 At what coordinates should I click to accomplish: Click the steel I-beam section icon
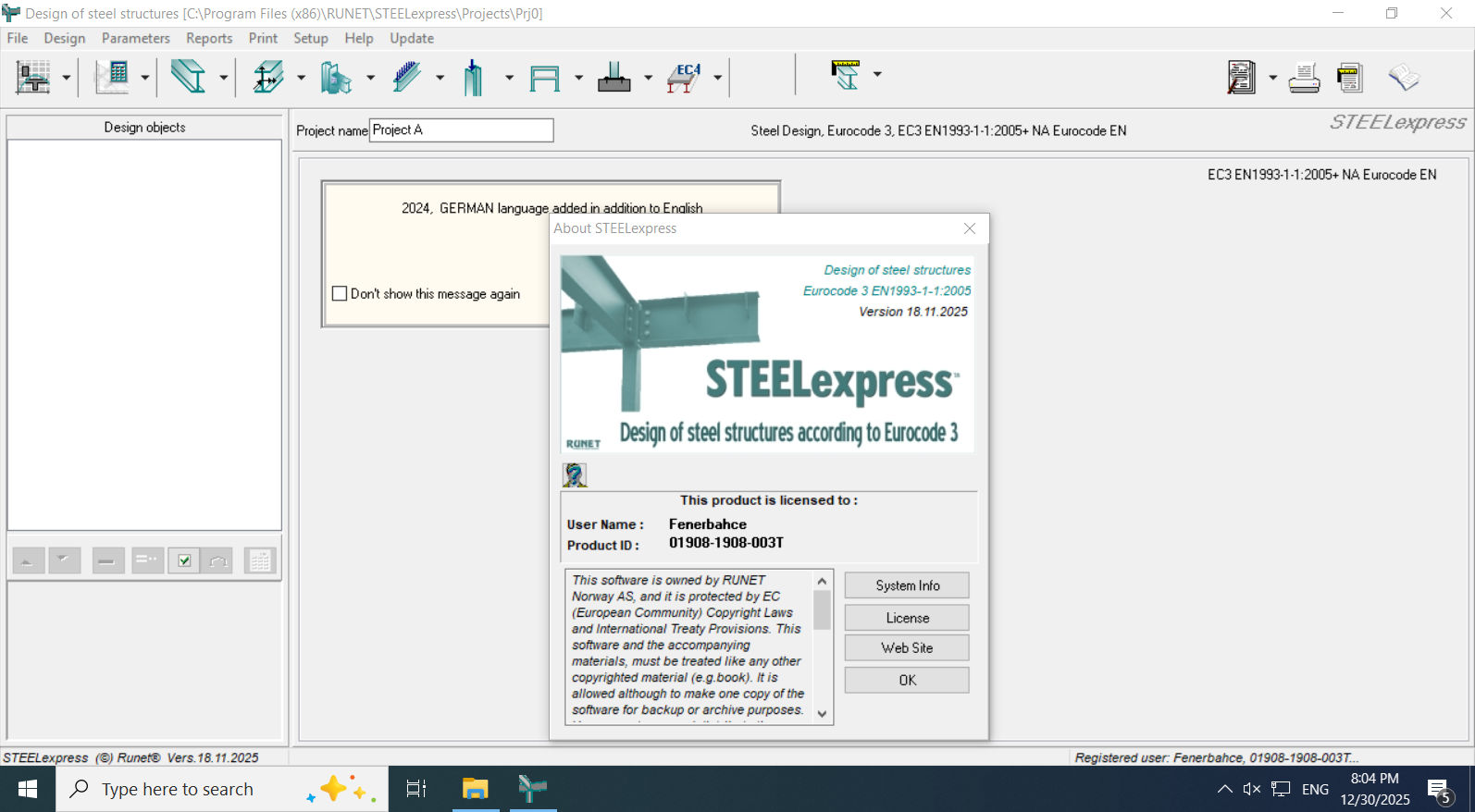[x=188, y=77]
